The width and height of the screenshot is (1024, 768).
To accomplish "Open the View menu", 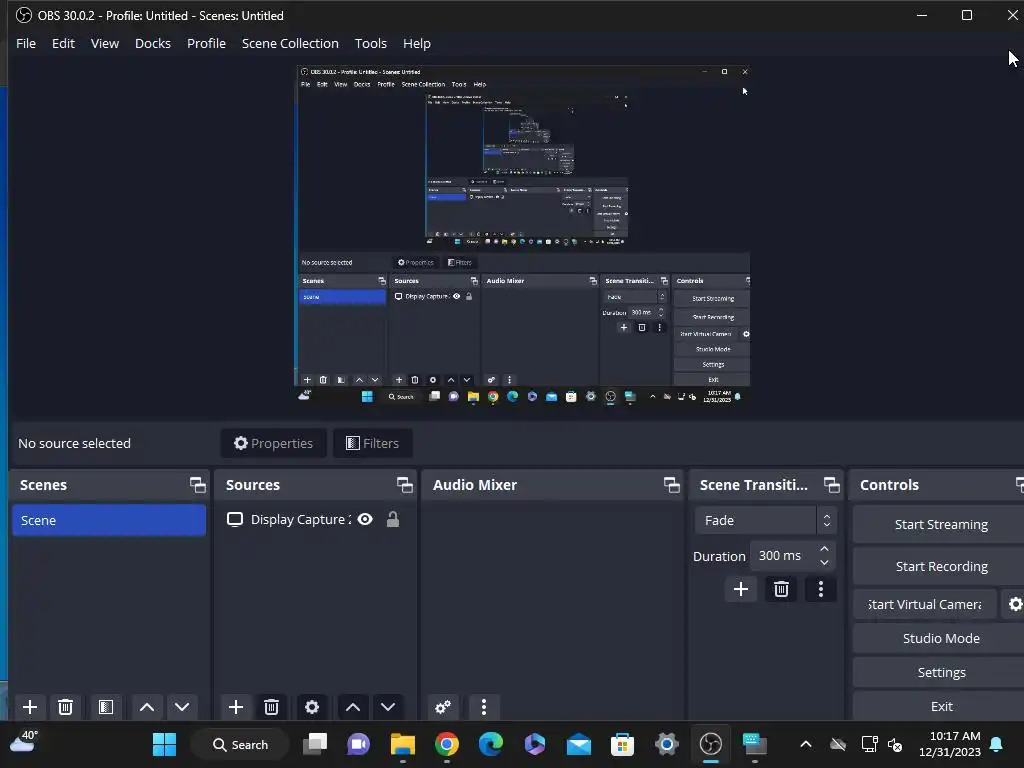I will point(104,43).
